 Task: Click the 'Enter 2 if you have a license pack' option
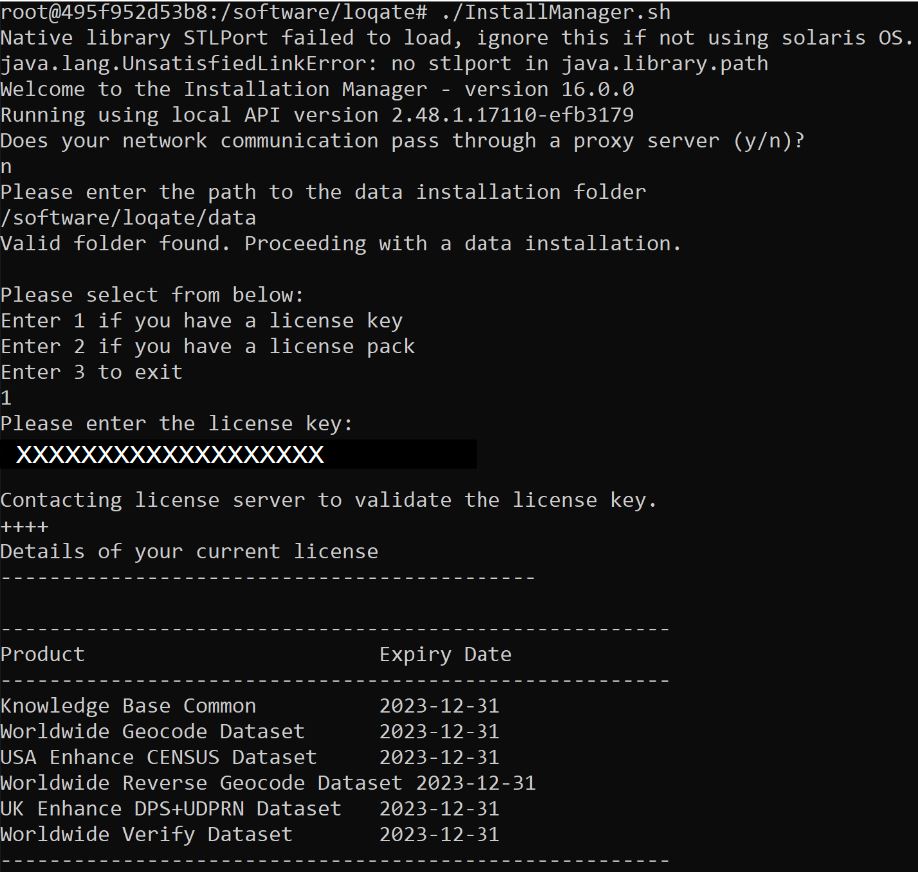pos(207,347)
